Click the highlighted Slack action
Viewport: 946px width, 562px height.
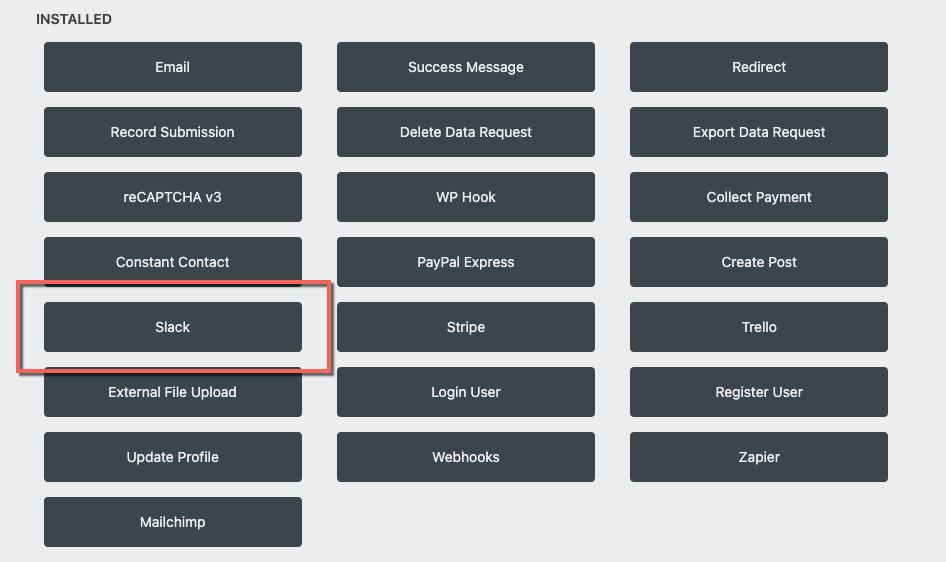[172, 327]
